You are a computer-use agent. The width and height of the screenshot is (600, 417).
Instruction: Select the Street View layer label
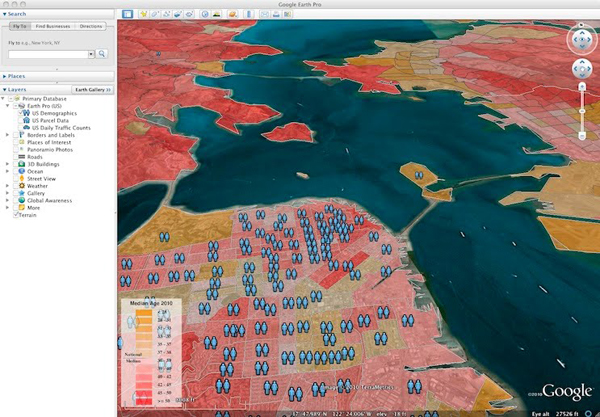[41, 179]
